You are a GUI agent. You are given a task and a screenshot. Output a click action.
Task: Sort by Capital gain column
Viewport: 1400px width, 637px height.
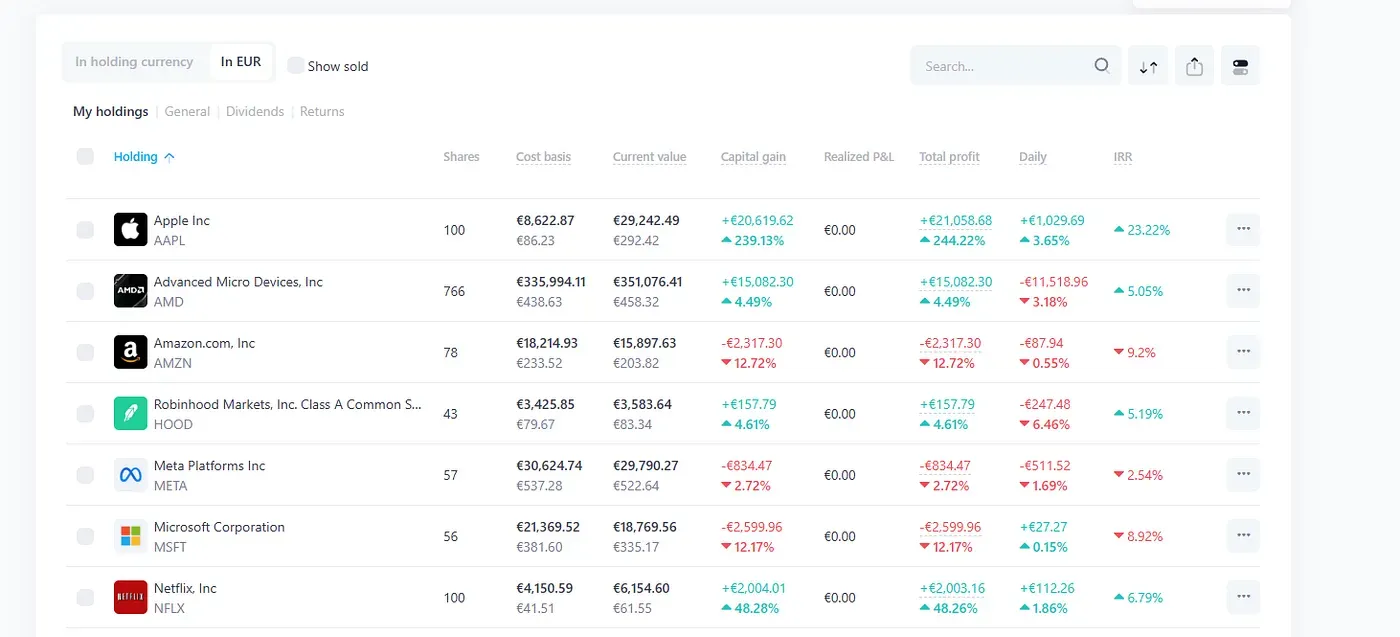(x=753, y=157)
